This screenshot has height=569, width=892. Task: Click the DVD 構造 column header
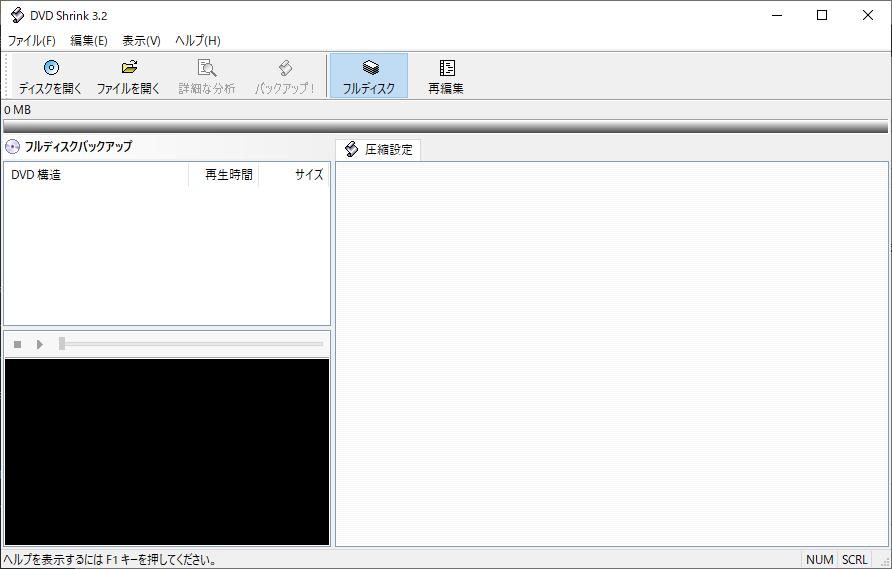[96, 175]
